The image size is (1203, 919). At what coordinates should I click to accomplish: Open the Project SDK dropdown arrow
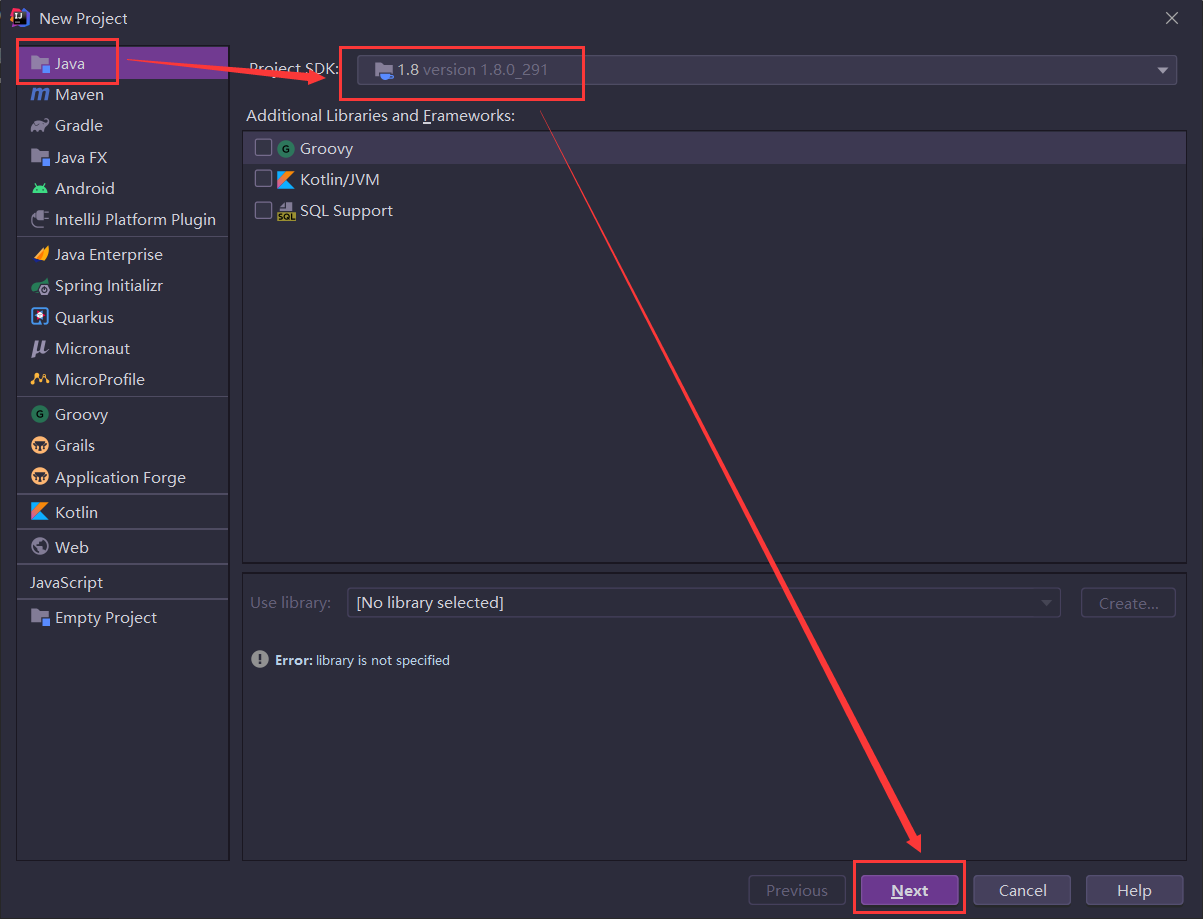1162,70
